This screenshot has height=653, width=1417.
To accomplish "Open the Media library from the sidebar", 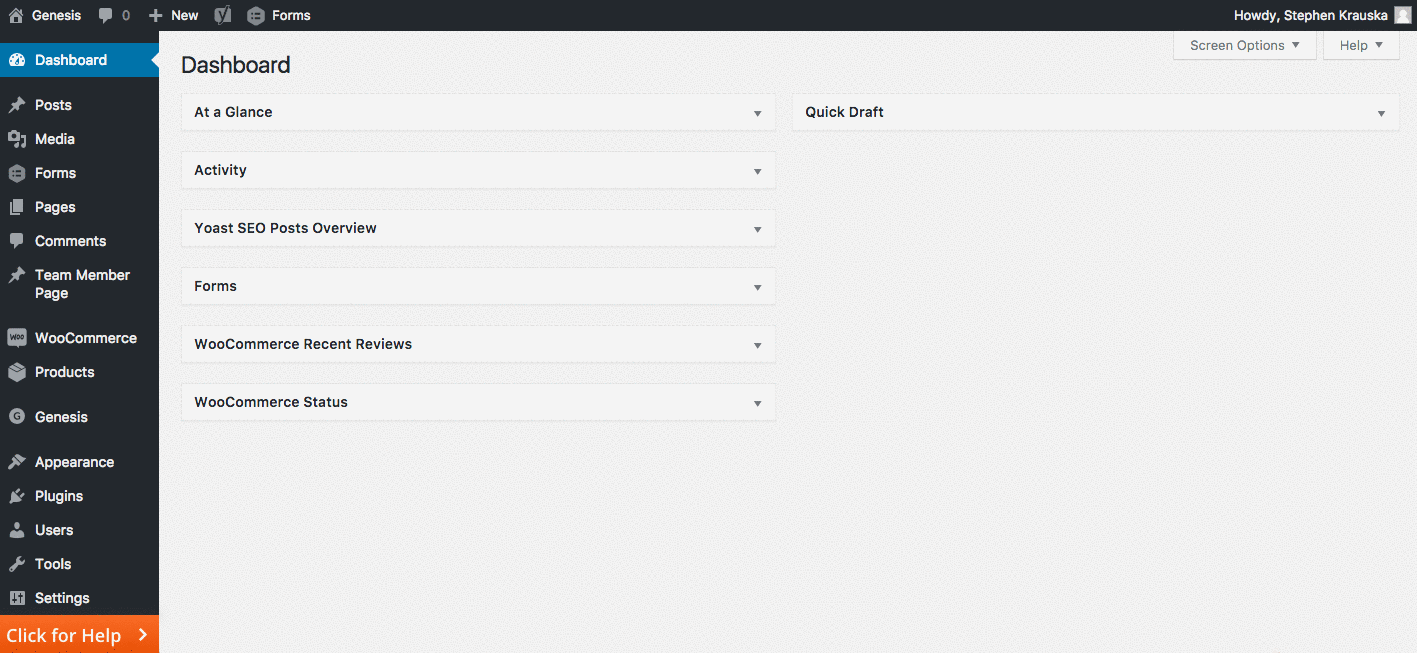I will coord(18,139).
